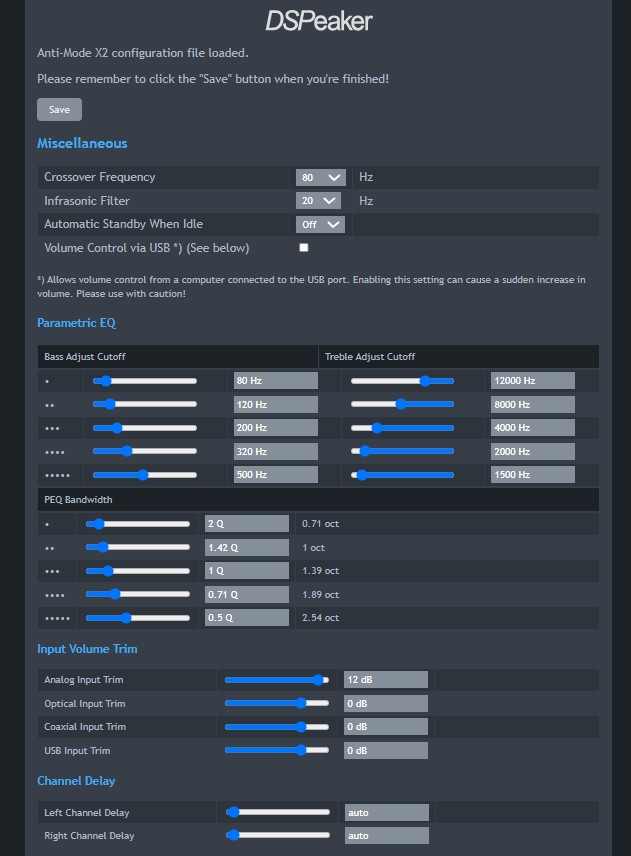The image size is (631, 856).
Task: Select the 12 dB analog trim field
Action: tap(385, 680)
